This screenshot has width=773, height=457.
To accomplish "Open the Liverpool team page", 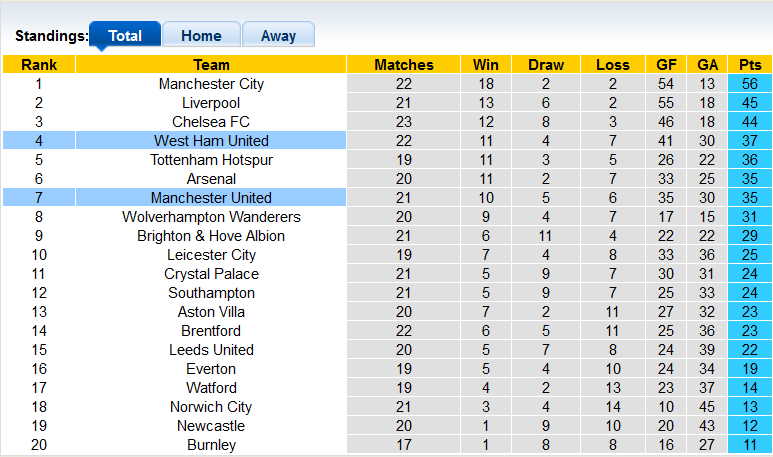I will pos(211,103).
